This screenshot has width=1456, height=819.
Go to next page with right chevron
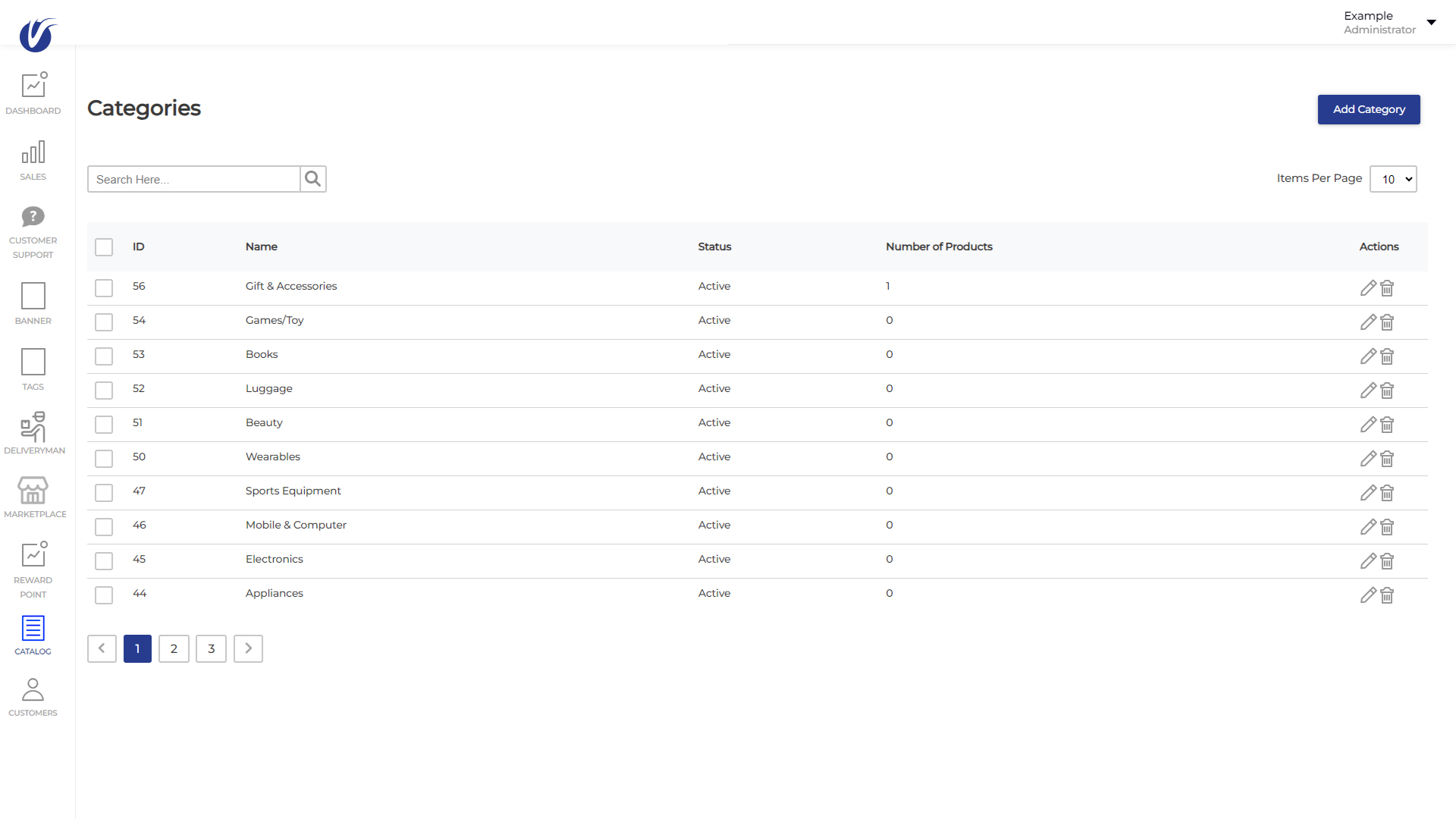tap(248, 648)
